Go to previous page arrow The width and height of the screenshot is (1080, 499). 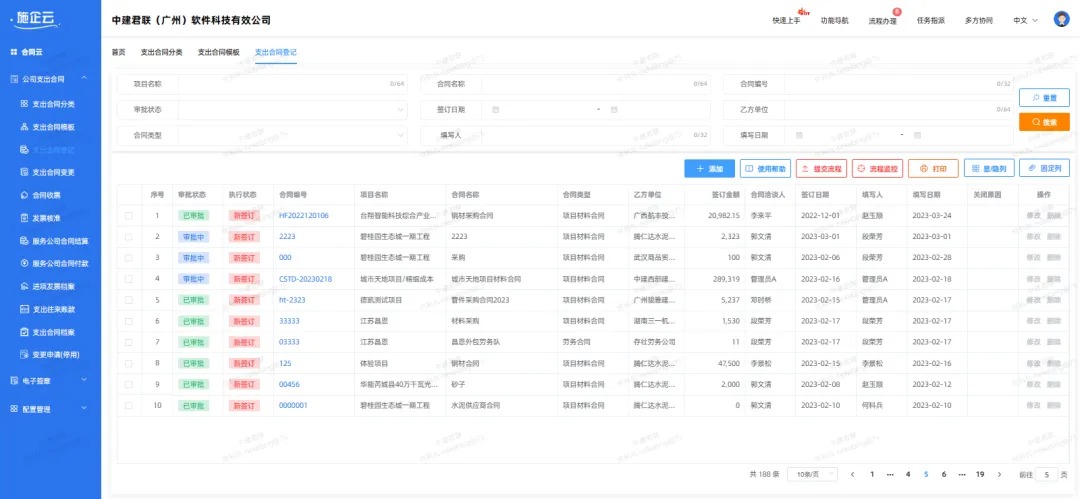coord(853,474)
